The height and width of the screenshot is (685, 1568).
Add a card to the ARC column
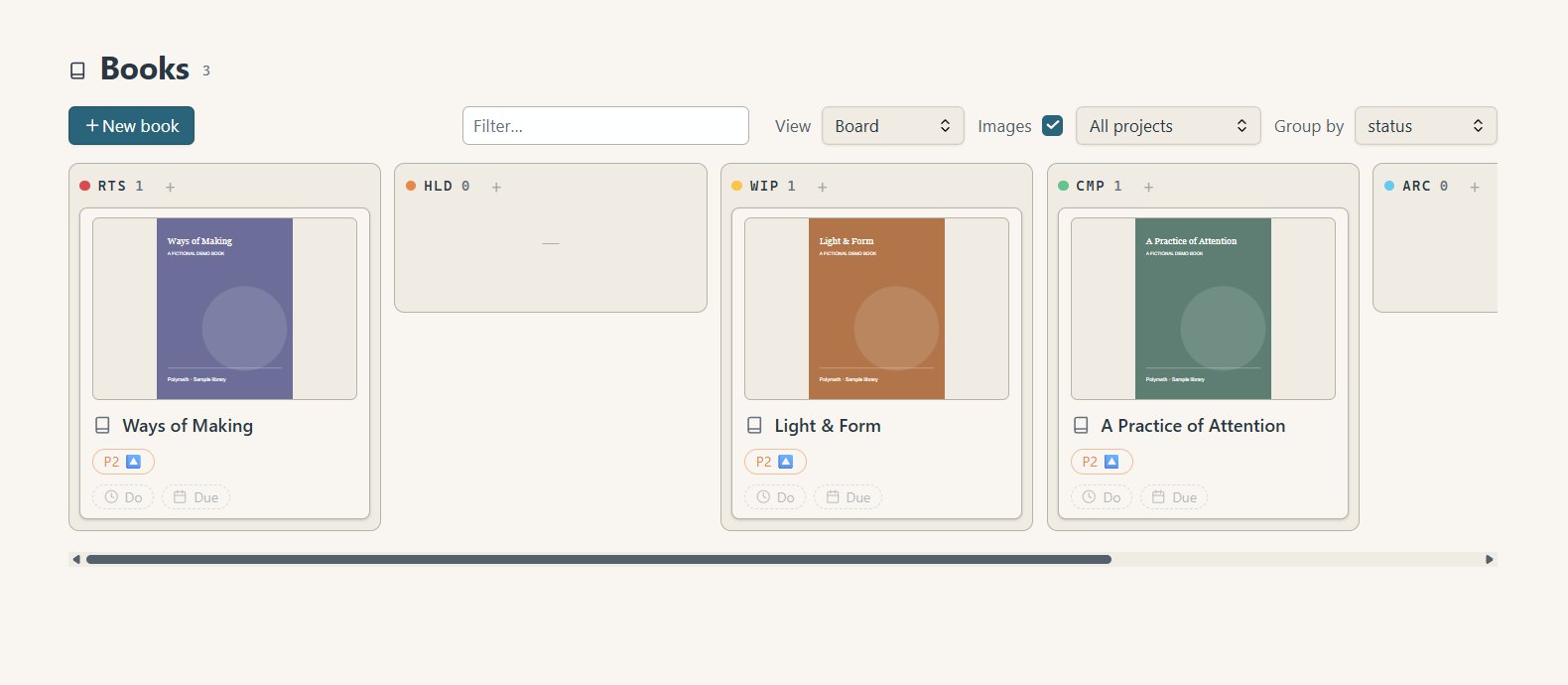point(1475,187)
